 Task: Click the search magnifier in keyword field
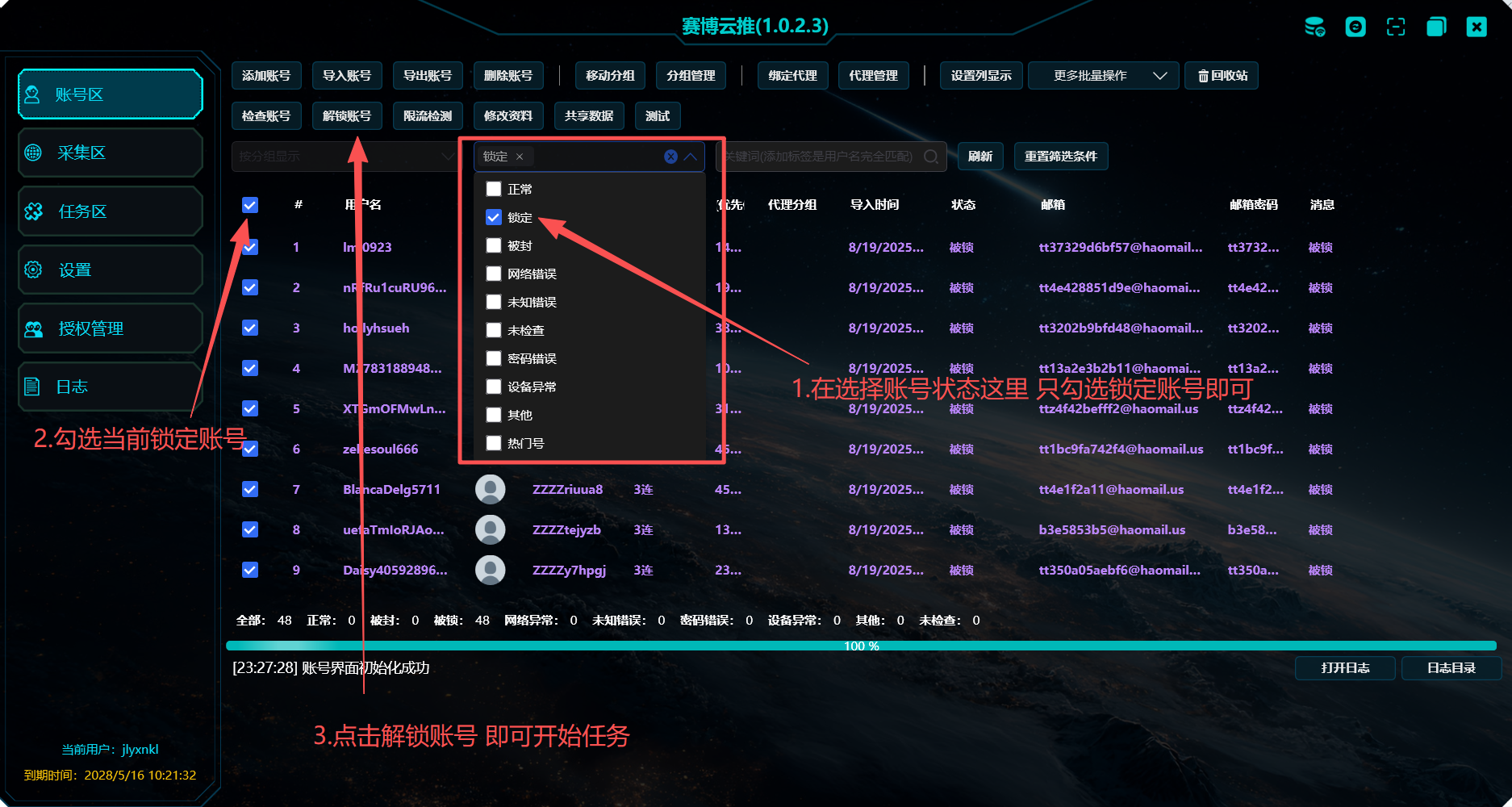(931, 157)
